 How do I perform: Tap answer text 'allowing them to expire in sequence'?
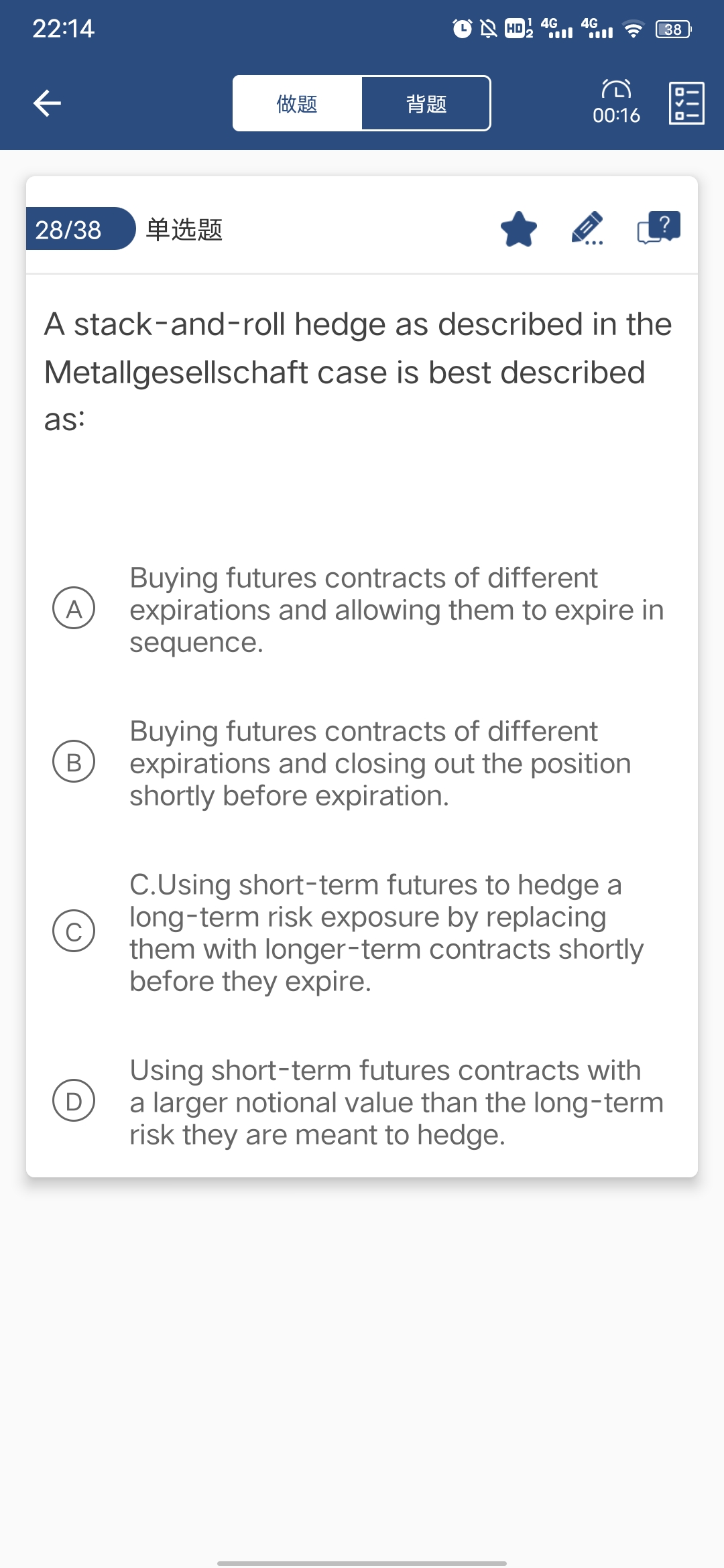tap(396, 610)
